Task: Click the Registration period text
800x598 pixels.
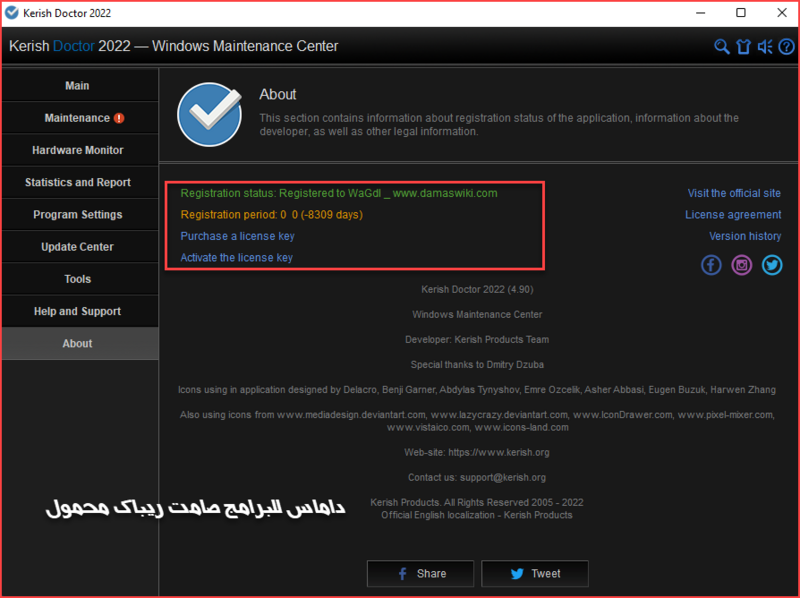Action: pyautogui.click(x=271, y=215)
